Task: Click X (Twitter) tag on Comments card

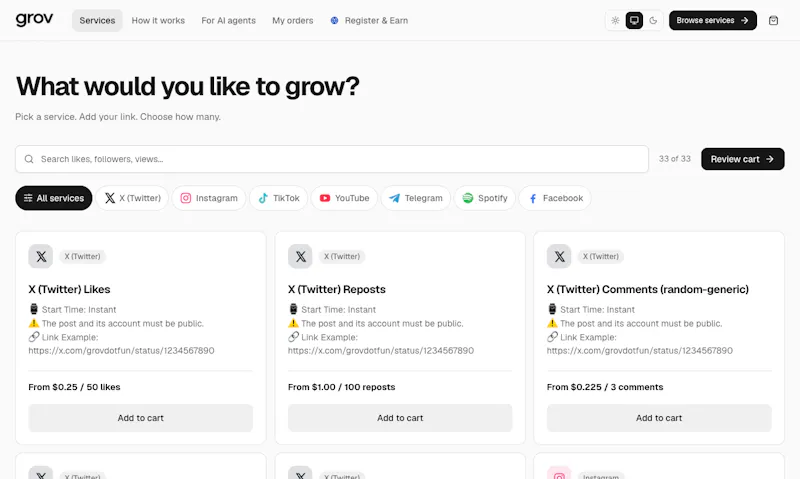Action: 601,256
